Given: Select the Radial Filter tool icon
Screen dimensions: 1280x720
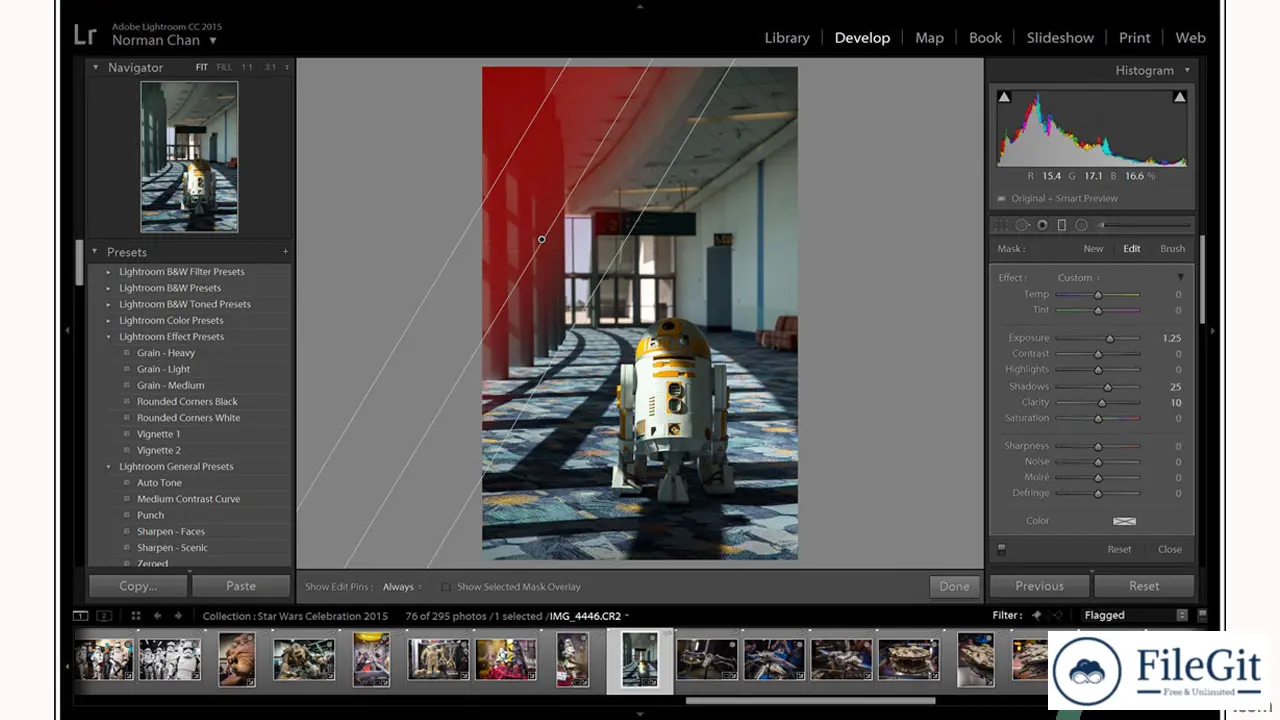Looking at the screenshot, I should [x=1081, y=225].
